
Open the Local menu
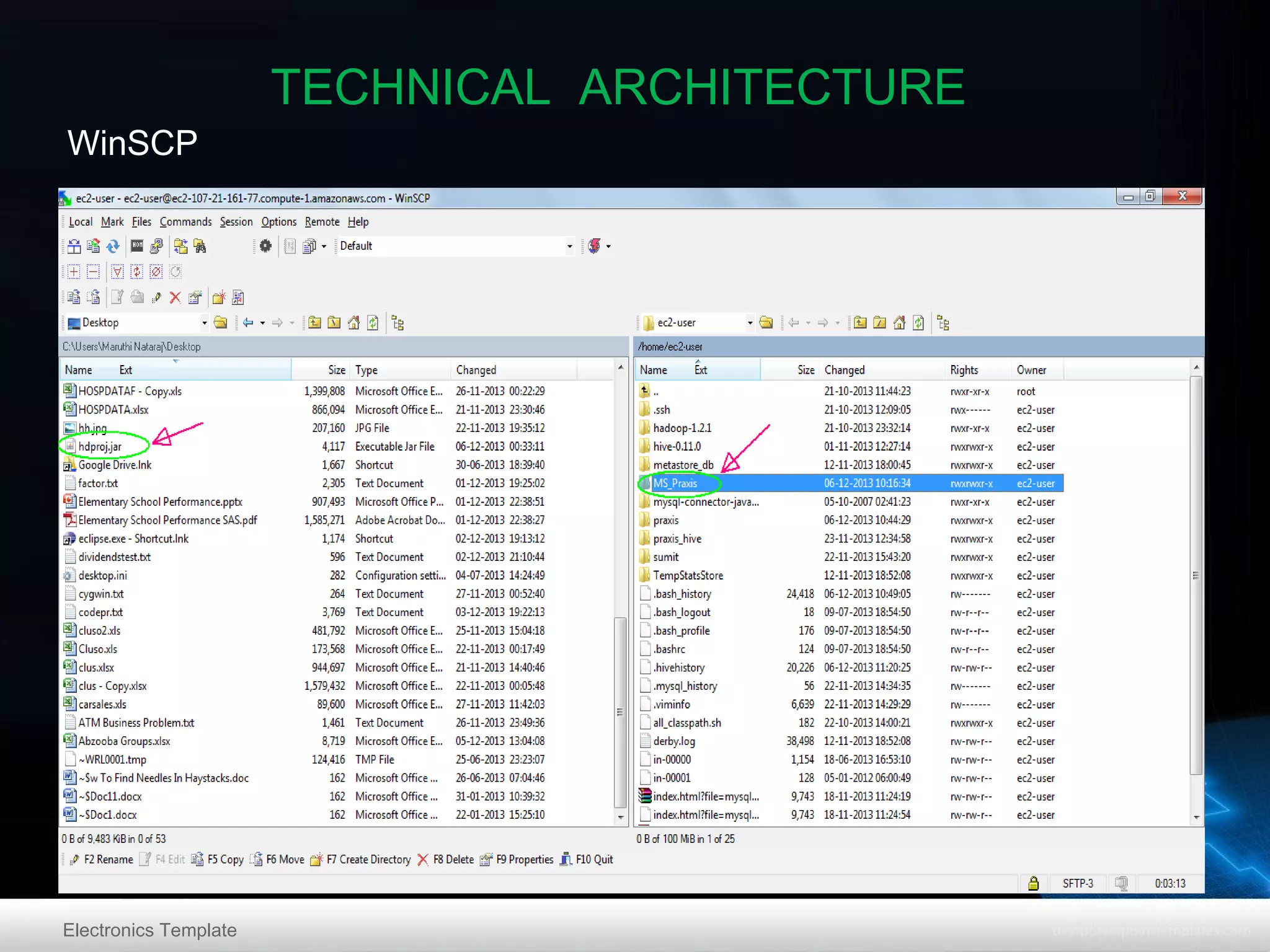81,222
